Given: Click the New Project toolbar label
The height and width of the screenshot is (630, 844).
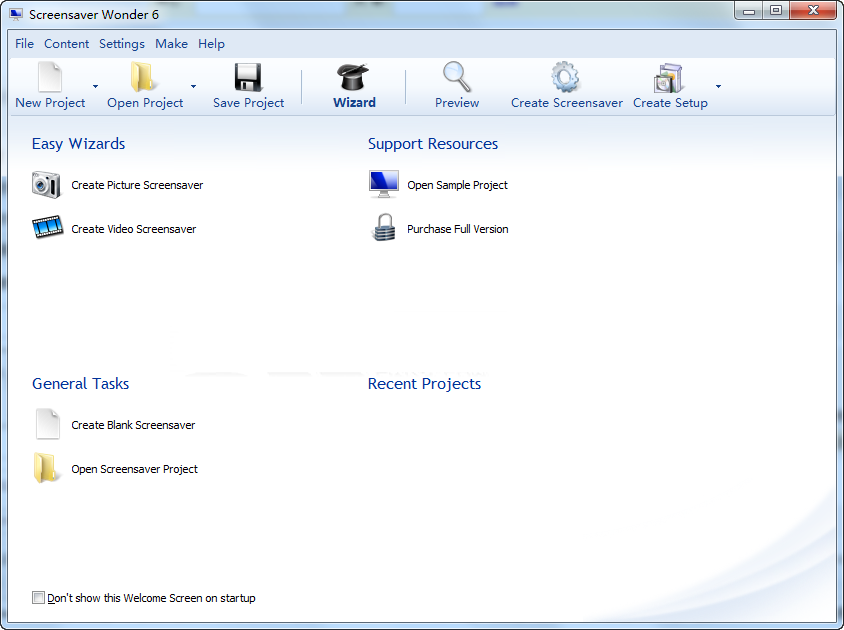Looking at the screenshot, I should coord(50,103).
